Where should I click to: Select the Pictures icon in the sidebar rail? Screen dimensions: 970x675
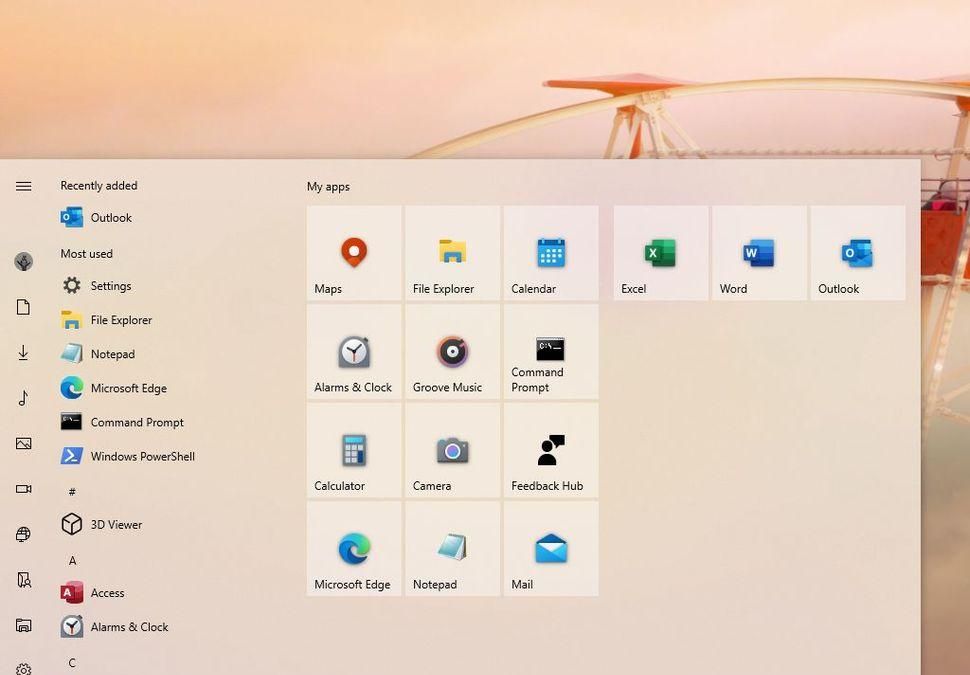[x=23, y=443]
